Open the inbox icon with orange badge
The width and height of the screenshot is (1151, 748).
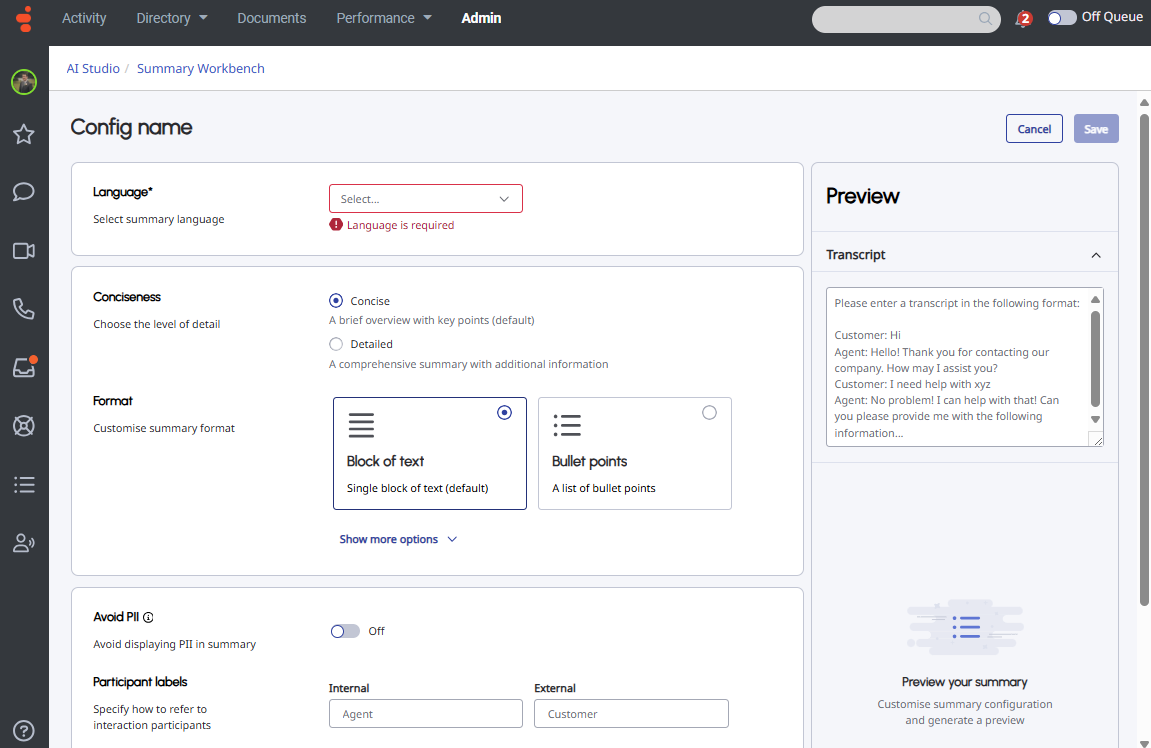pyautogui.click(x=24, y=367)
